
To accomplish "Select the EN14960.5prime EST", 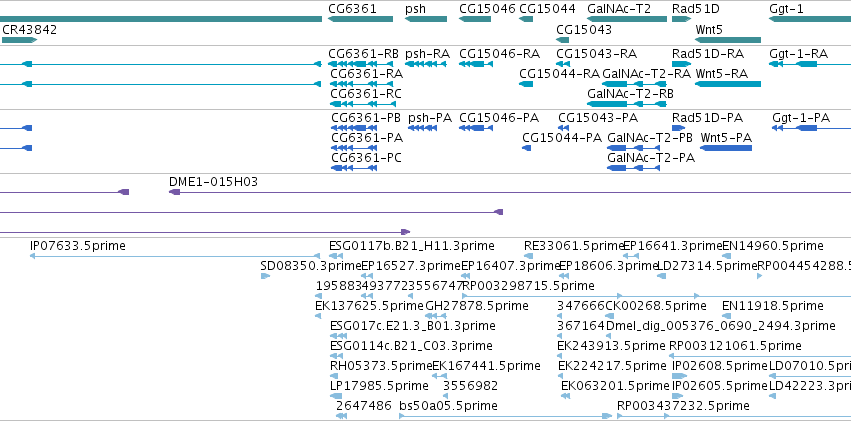I will point(726,256).
